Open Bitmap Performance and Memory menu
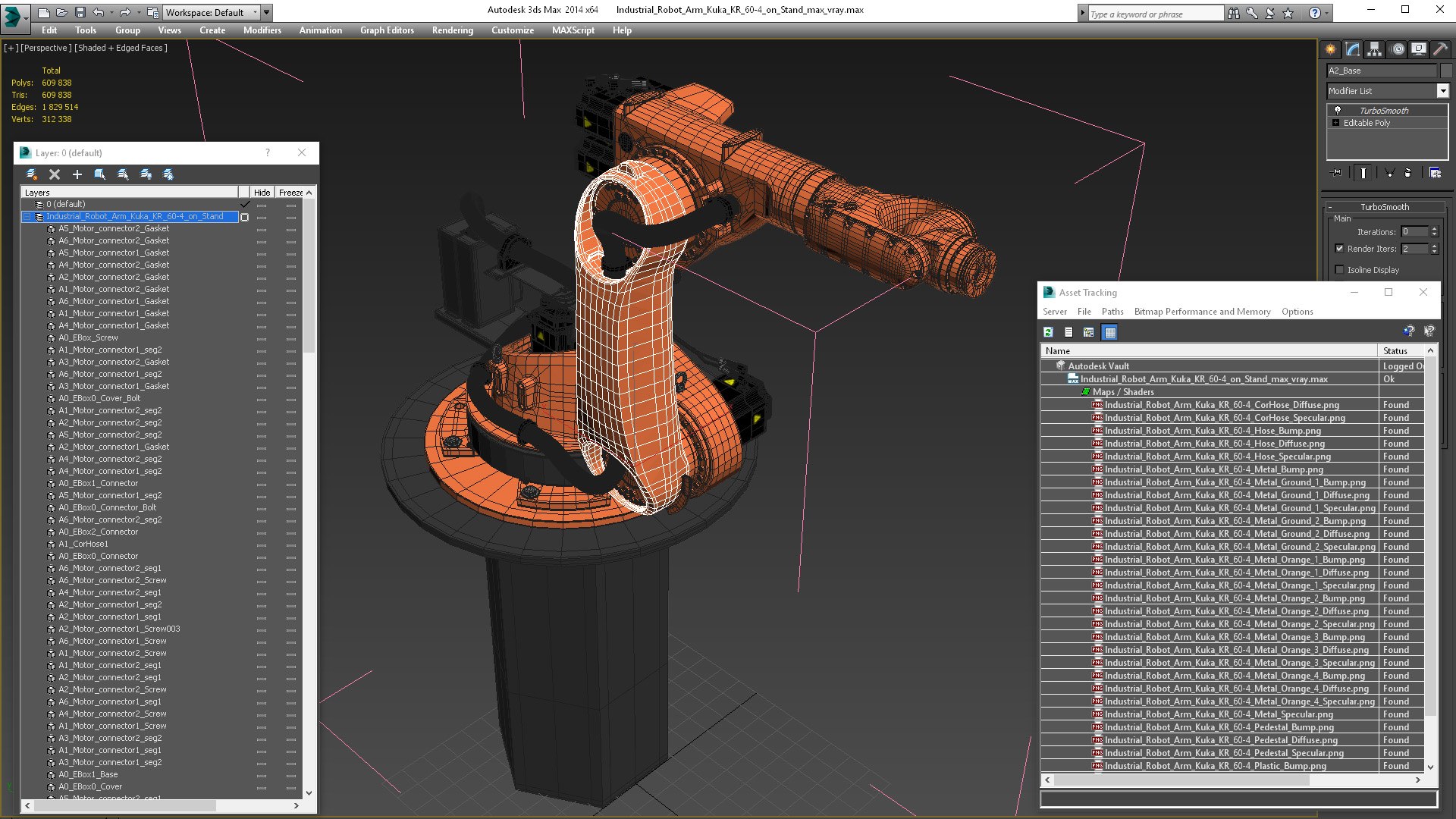 (1202, 312)
